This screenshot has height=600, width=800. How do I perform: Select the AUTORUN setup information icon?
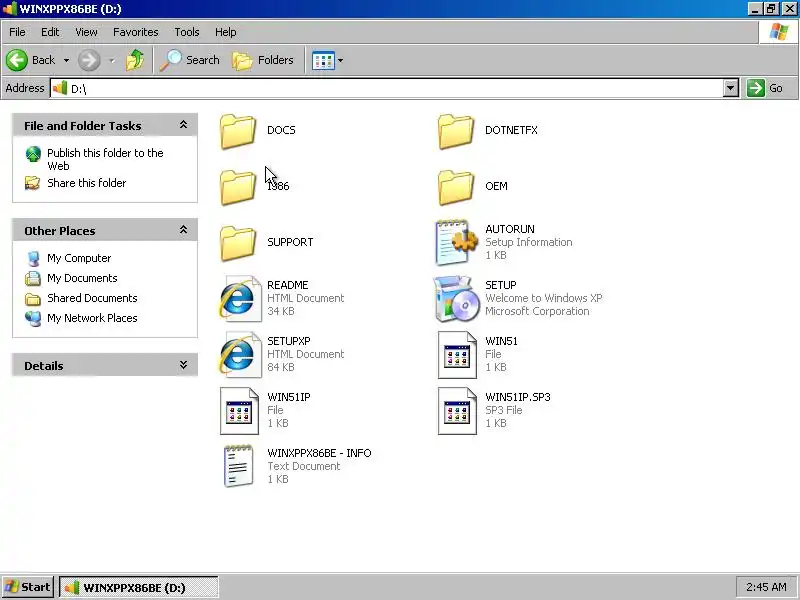click(457, 242)
